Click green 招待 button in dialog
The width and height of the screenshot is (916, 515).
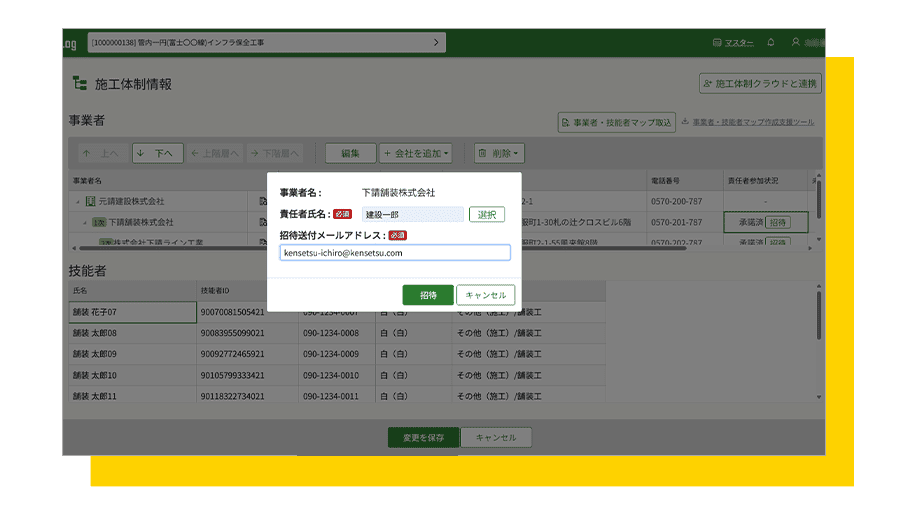[x=428, y=295]
